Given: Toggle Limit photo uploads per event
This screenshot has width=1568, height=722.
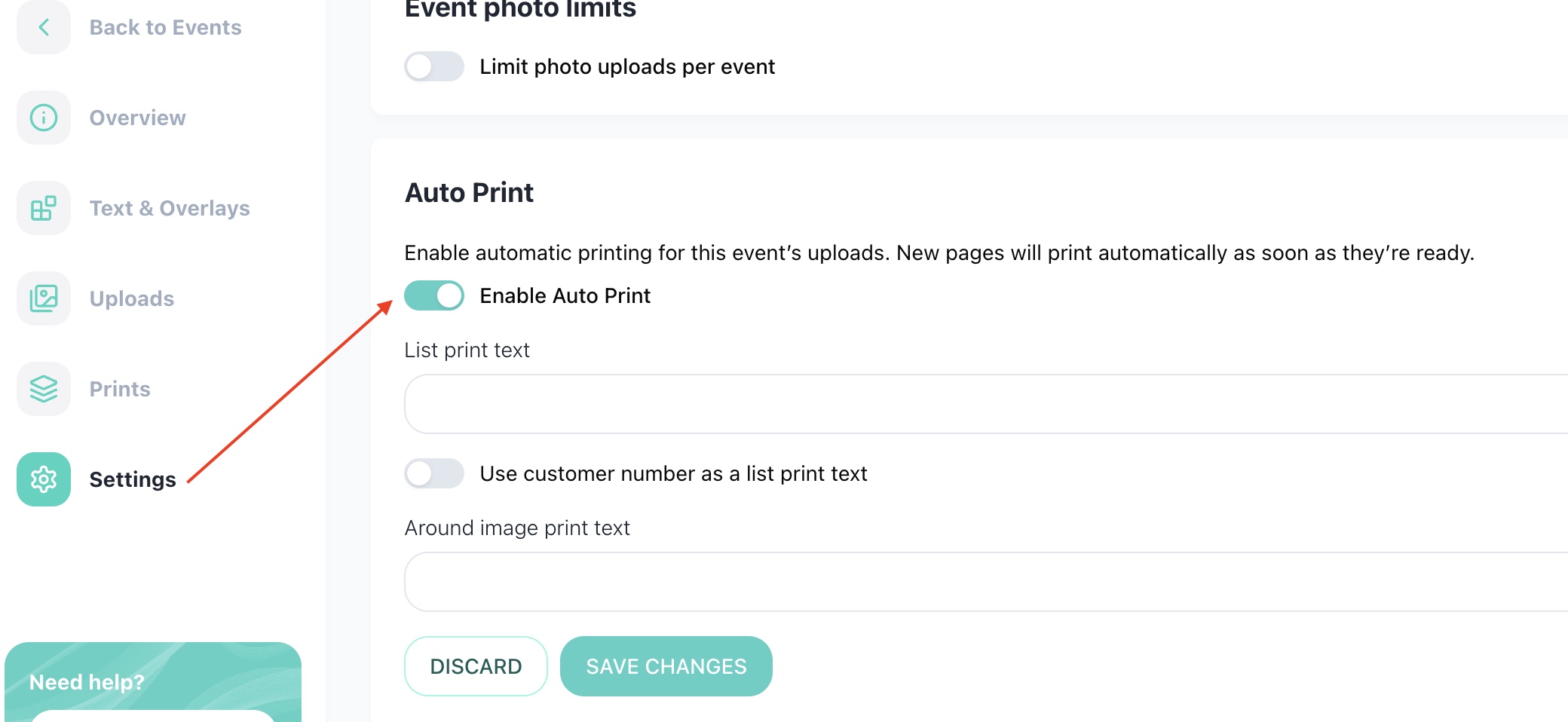Looking at the screenshot, I should tap(434, 66).
